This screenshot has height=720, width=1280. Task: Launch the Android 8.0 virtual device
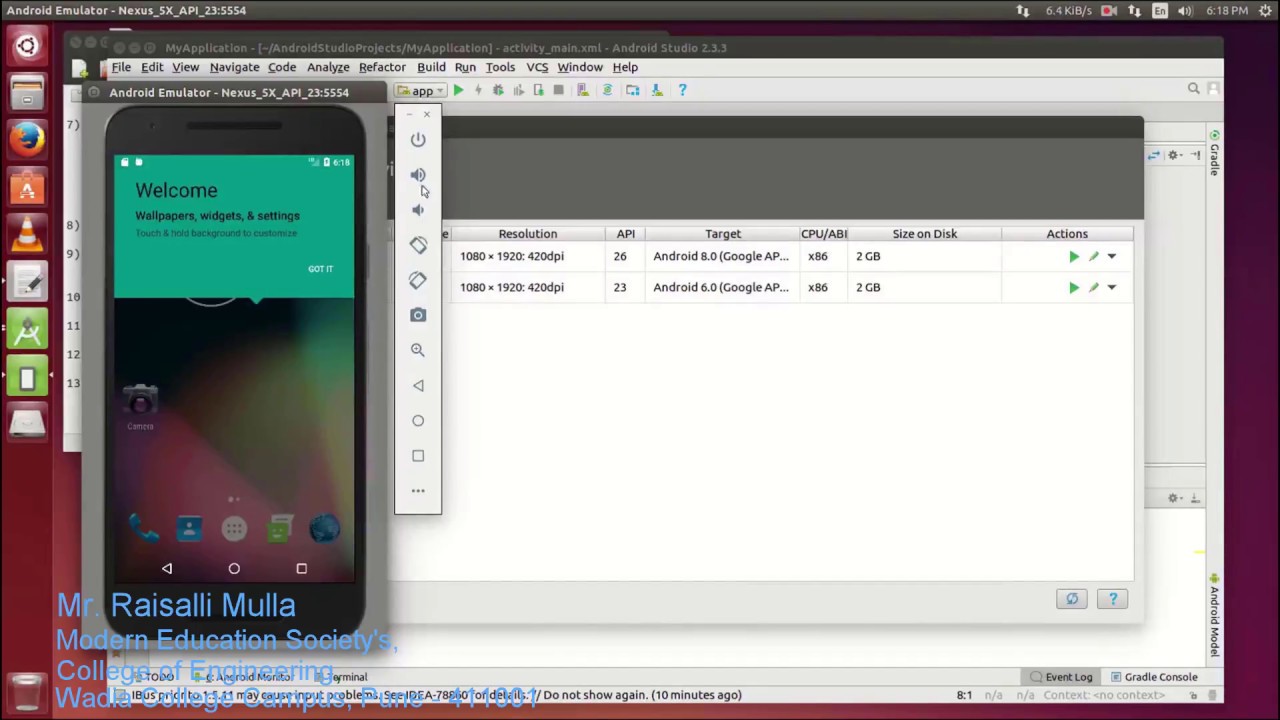point(1074,257)
